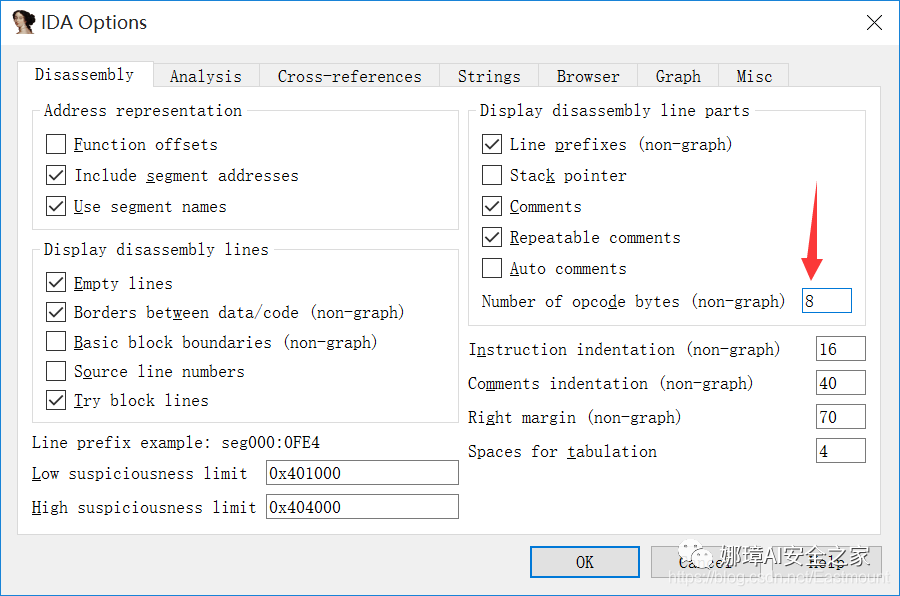Click the Low suspiciousness limit label
900x596 pixels.
139,474
